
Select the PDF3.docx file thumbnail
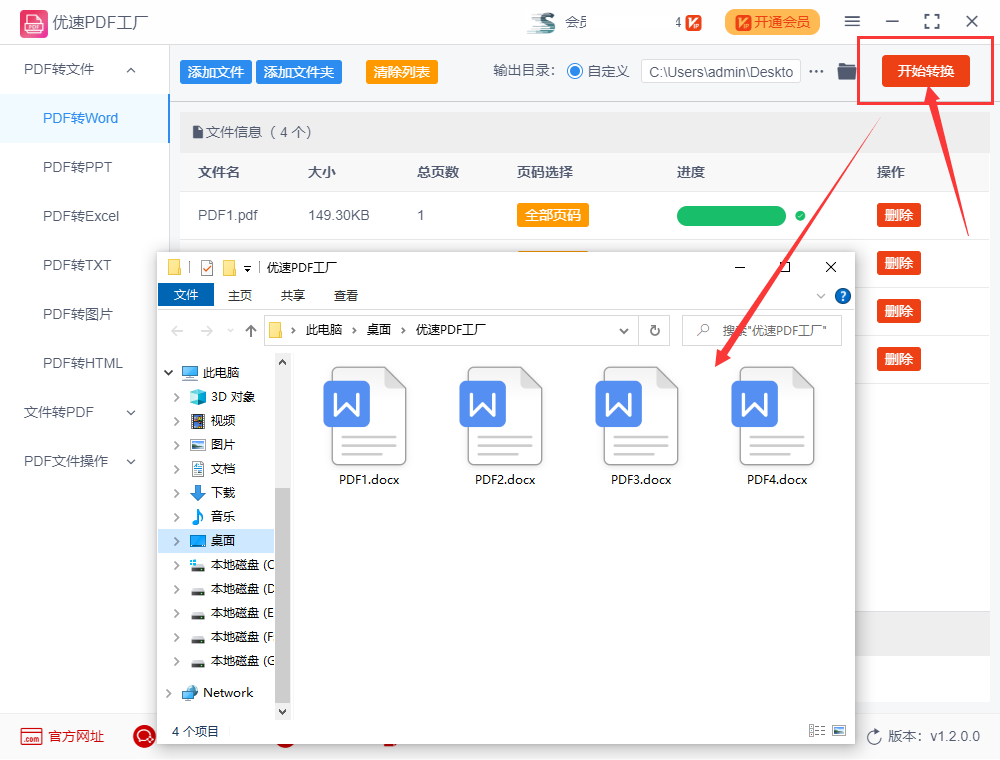[x=640, y=417]
